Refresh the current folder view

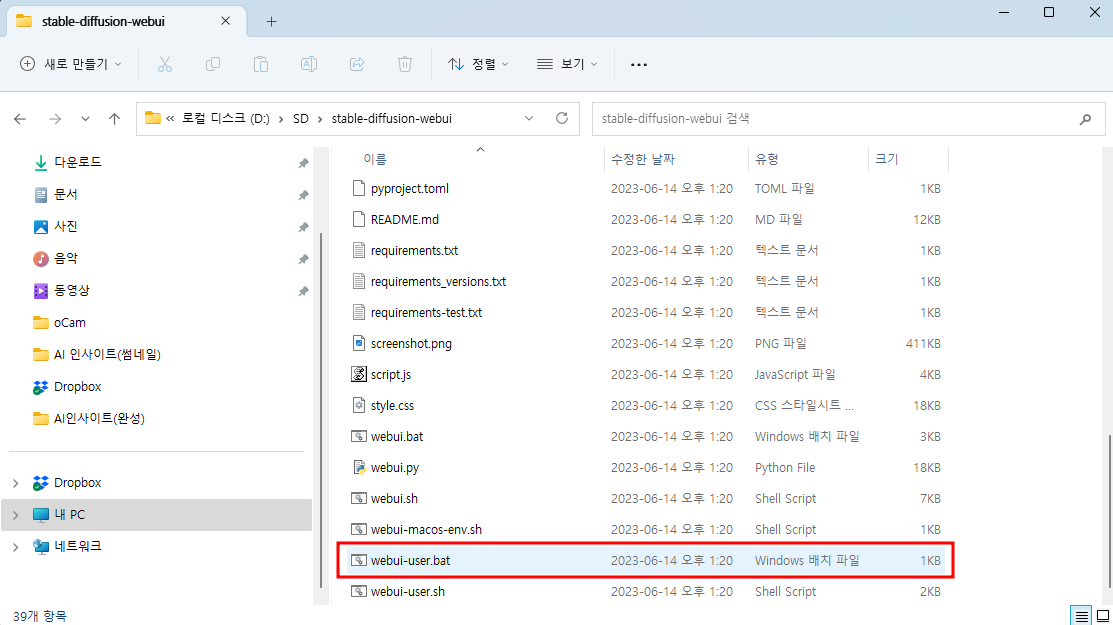coord(562,118)
